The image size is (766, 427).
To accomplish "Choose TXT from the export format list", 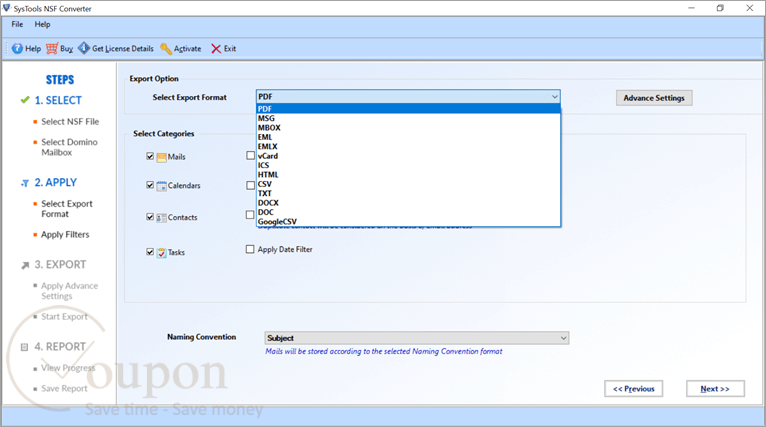I will 408,193.
